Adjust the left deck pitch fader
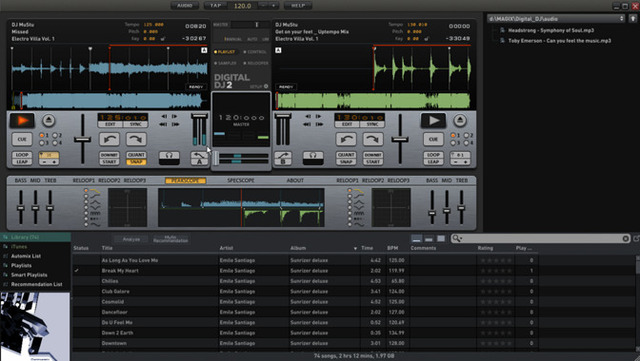Image resolution: width=640 pixels, height=361 pixels. [x=82, y=140]
